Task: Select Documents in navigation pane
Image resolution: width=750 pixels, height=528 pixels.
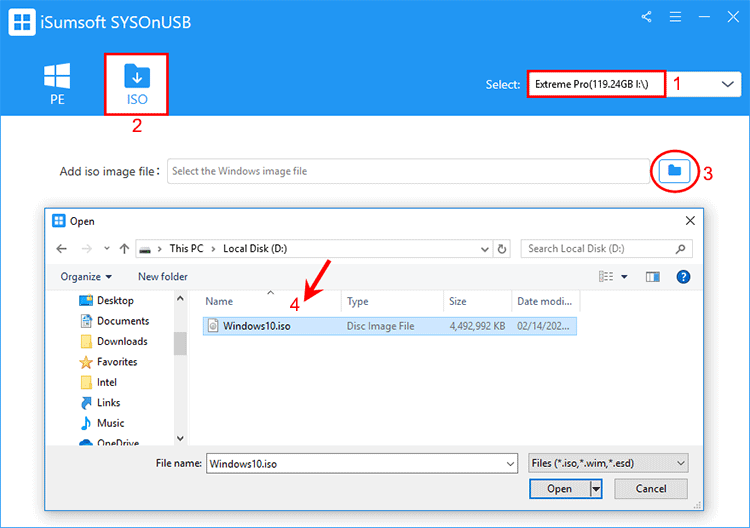Action: pos(115,321)
